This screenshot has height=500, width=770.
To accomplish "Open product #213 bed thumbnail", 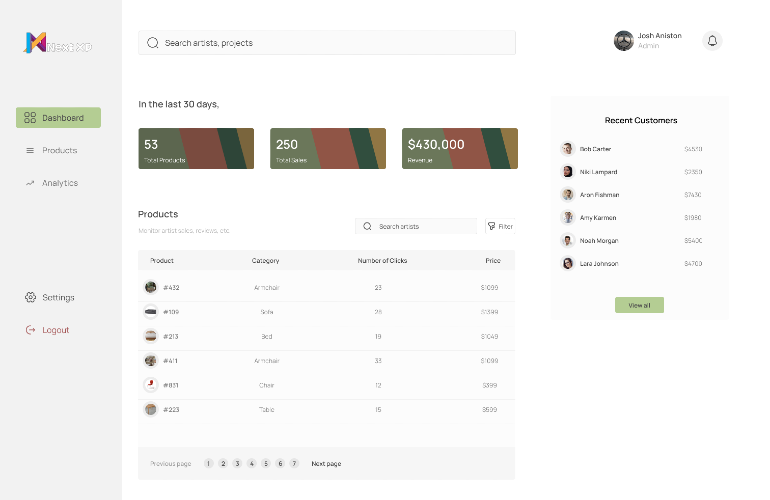I will pyautogui.click(x=151, y=336).
